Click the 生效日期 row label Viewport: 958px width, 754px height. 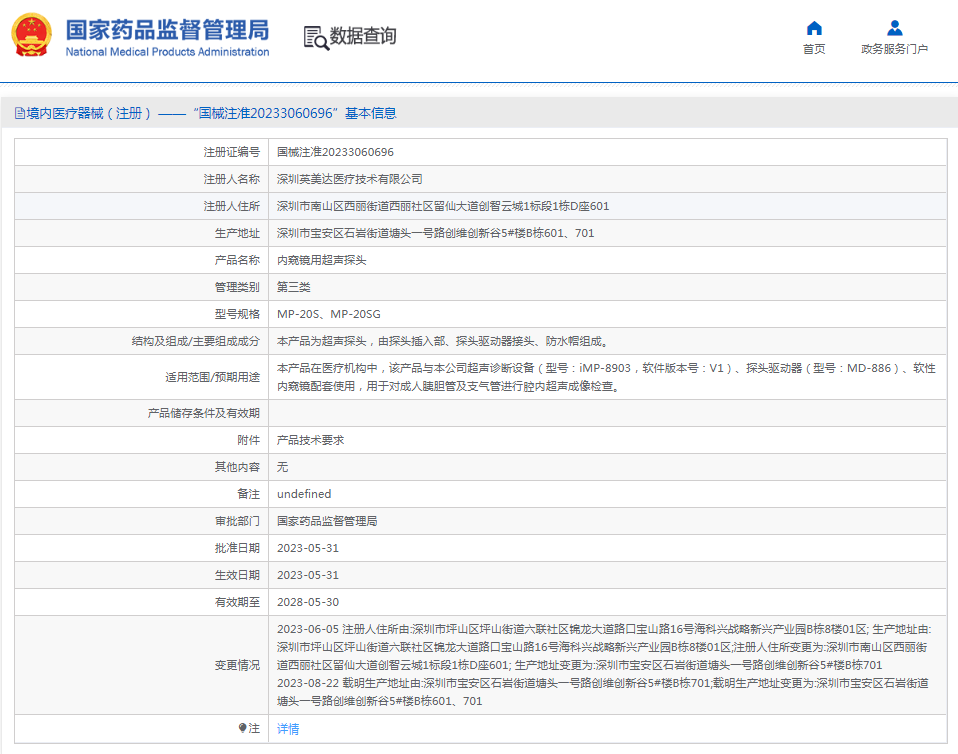[x=237, y=575]
